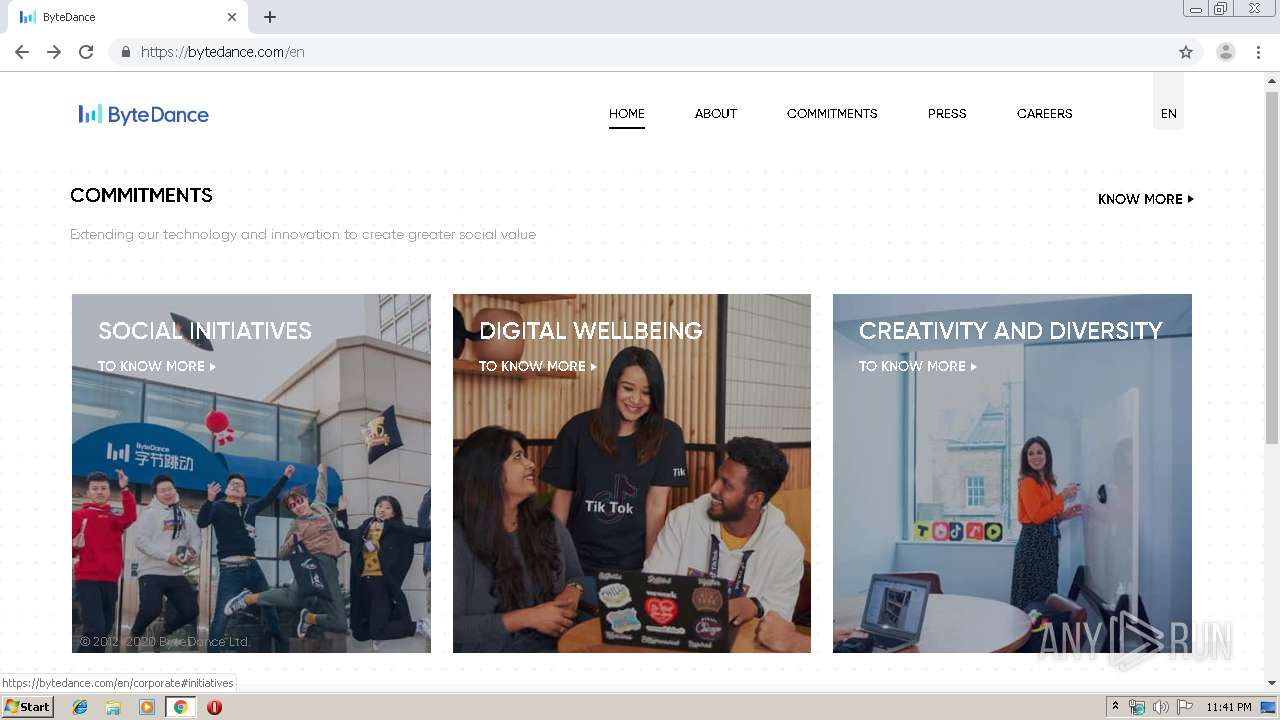Open the ABOUT nav item

(x=716, y=114)
